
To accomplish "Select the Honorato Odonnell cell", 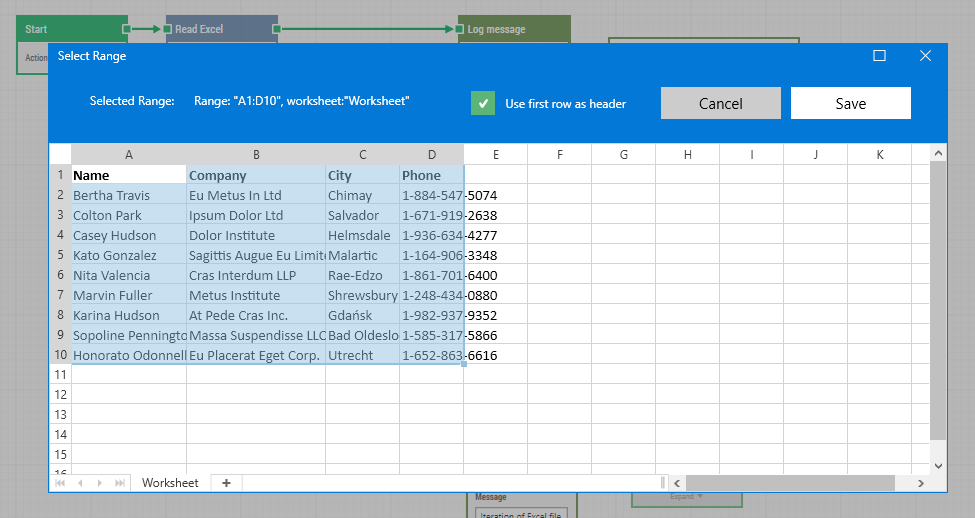I will [x=129, y=355].
